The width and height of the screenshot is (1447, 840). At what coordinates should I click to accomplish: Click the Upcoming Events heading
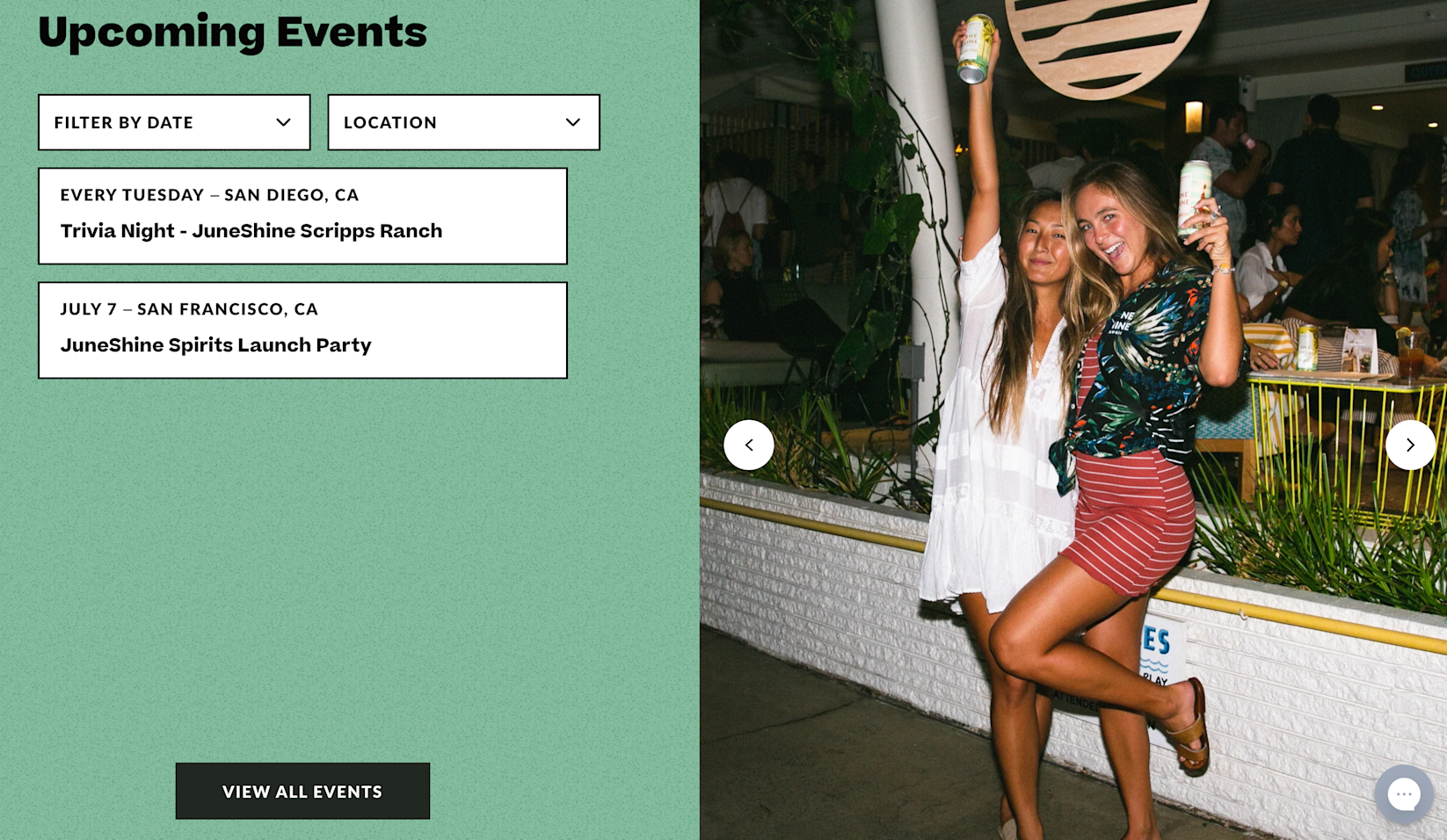coord(232,32)
